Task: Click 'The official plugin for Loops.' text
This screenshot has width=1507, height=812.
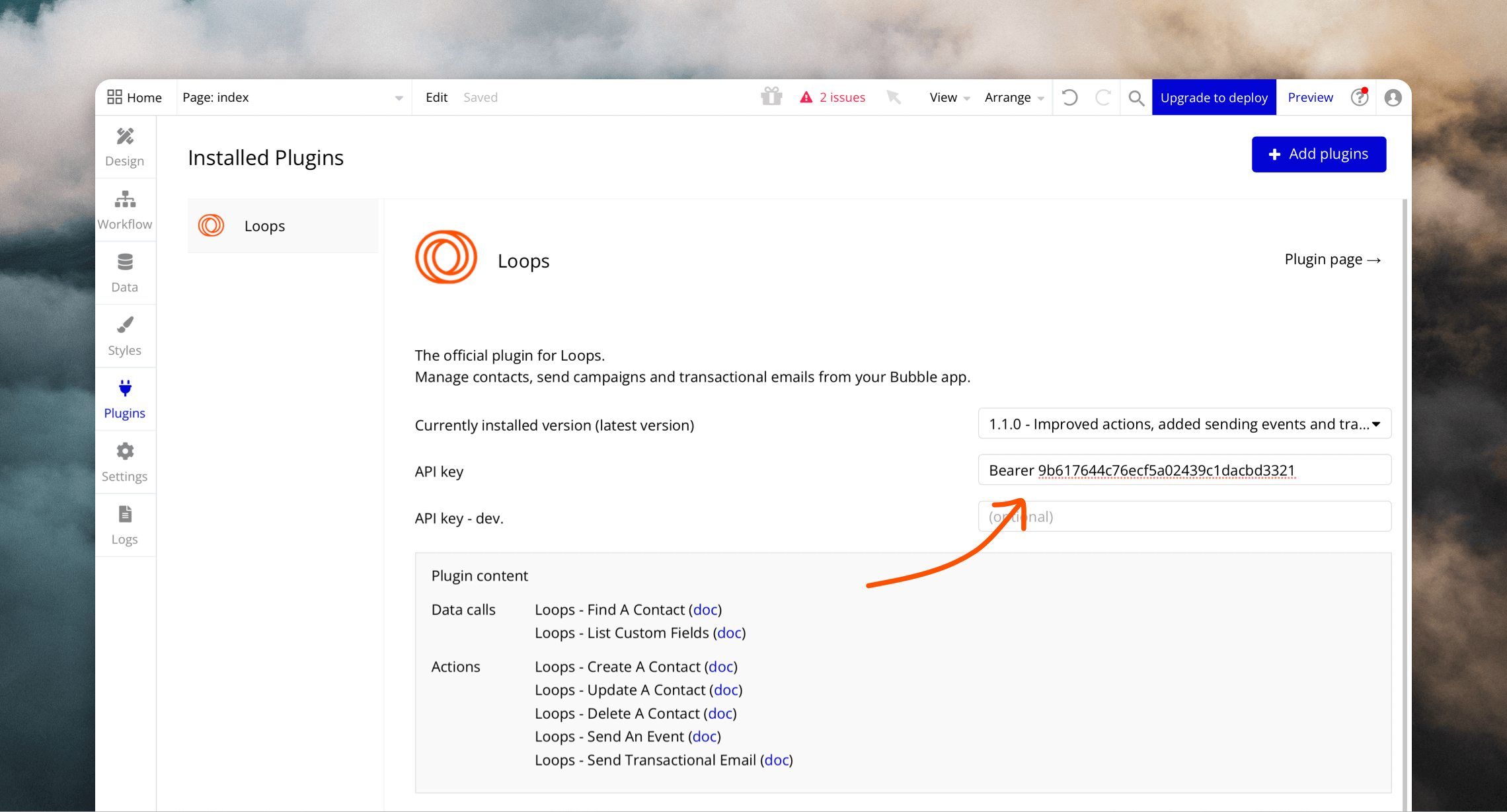Action: point(510,355)
